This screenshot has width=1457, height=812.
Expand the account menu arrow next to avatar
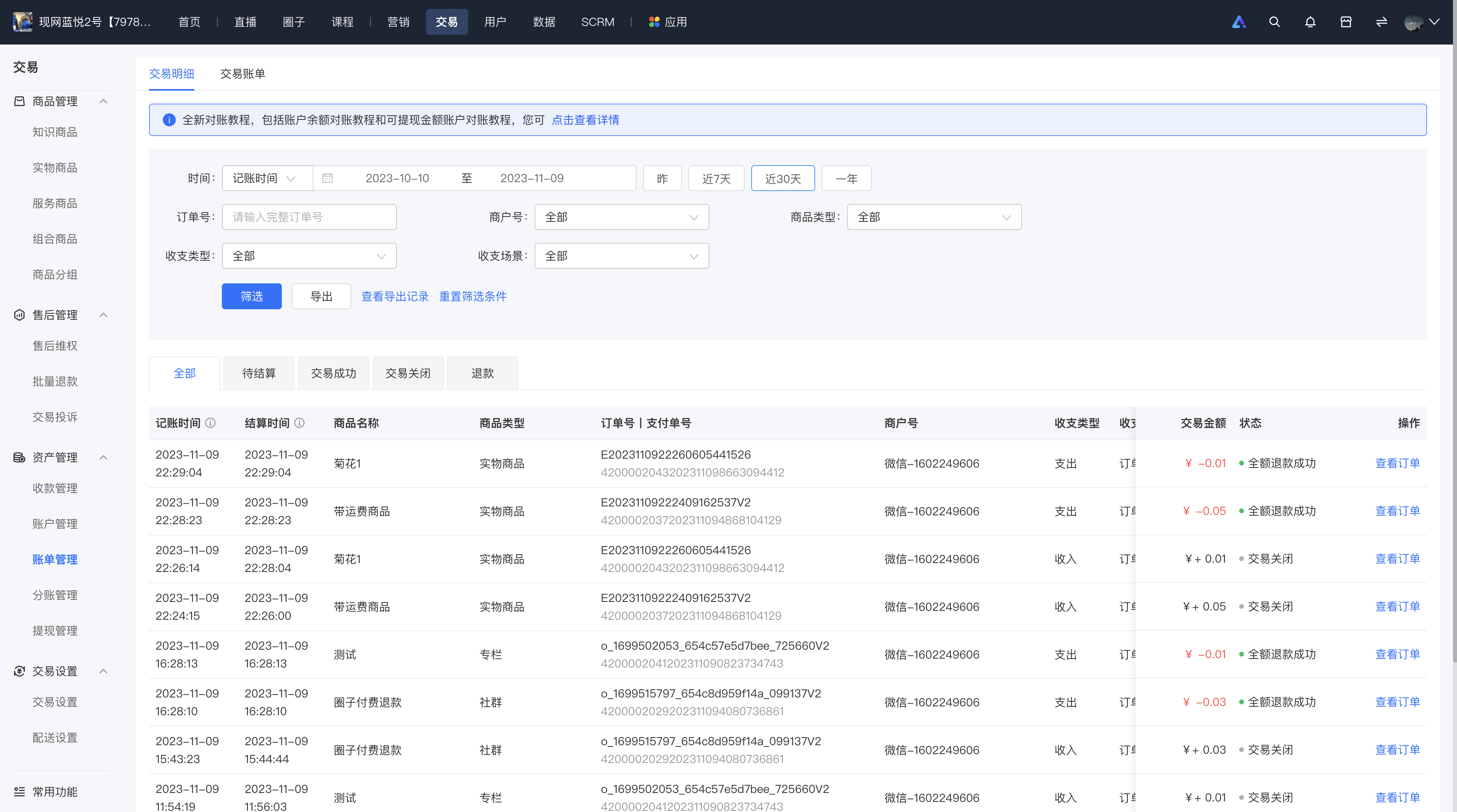pos(1434,22)
